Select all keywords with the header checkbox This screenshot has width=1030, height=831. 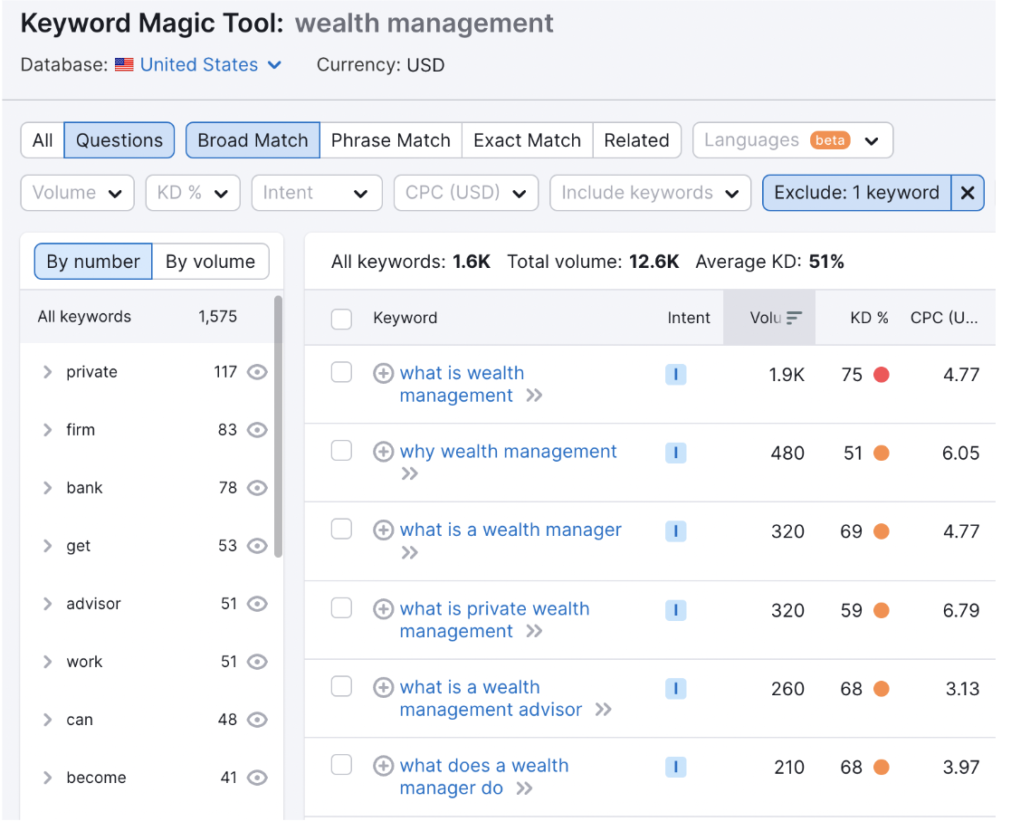[341, 317]
